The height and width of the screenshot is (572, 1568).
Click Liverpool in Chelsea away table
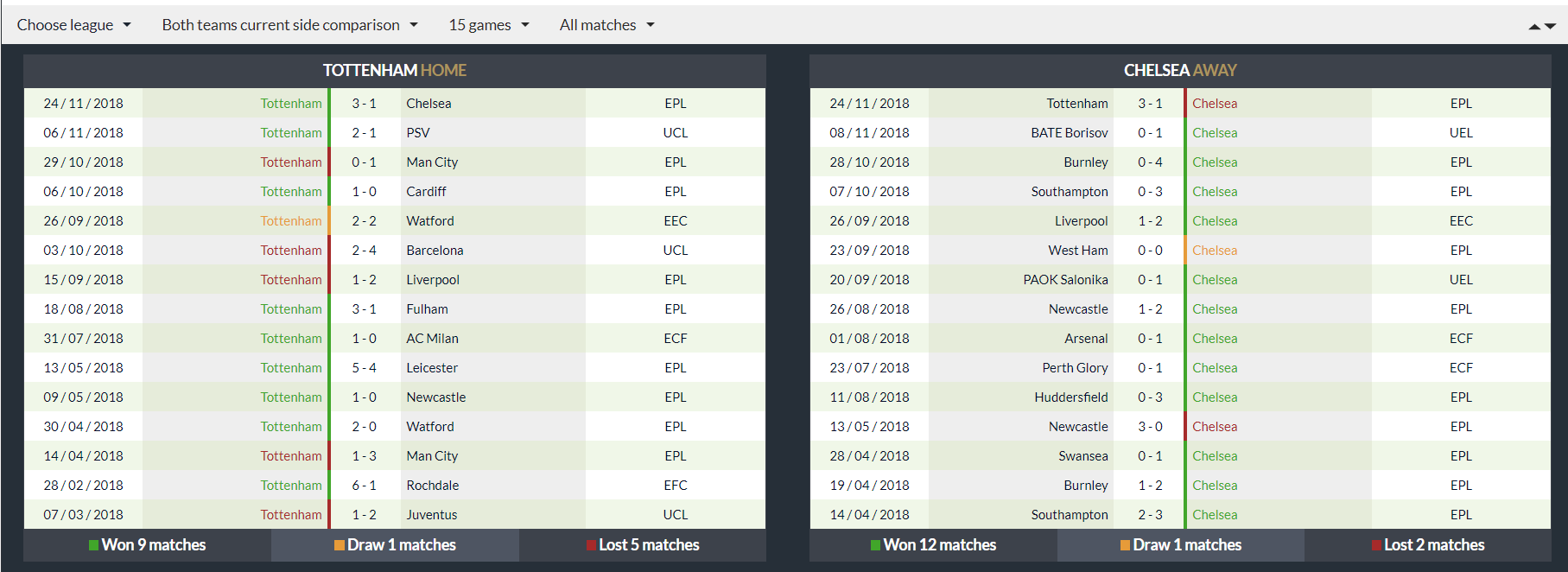pyautogui.click(x=1081, y=221)
